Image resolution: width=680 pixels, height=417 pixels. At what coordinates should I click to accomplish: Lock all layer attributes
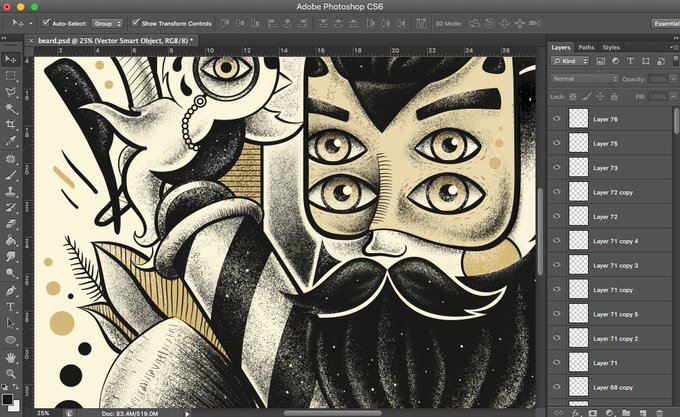(614, 97)
